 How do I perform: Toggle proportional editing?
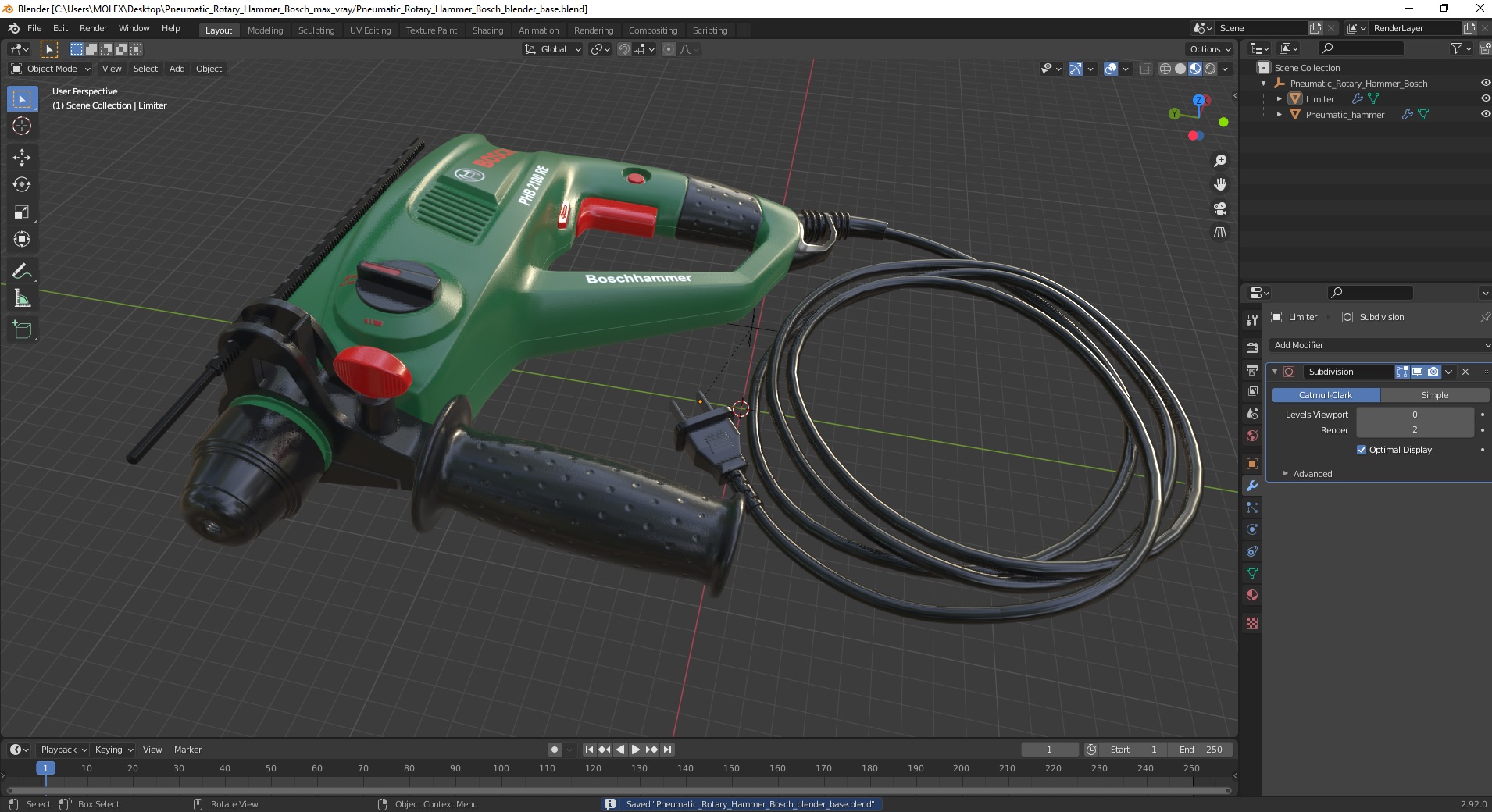tap(669, 49)
